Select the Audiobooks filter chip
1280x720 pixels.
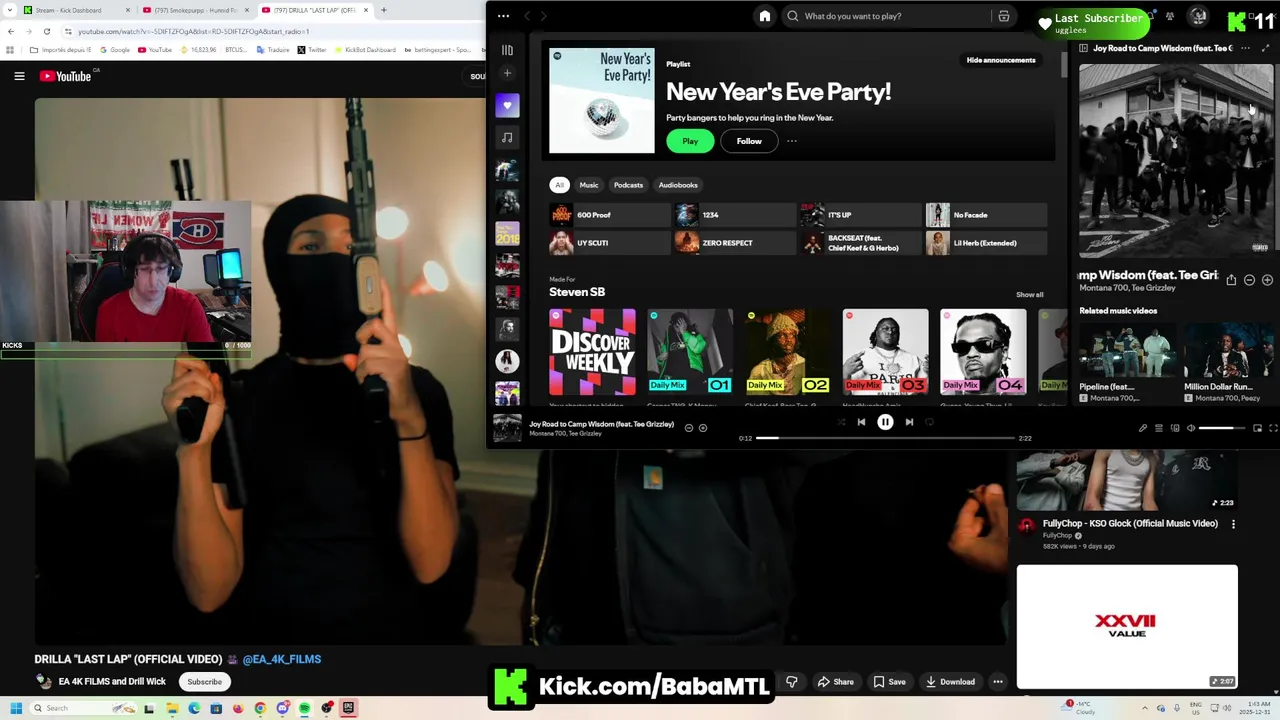[678, 185]
